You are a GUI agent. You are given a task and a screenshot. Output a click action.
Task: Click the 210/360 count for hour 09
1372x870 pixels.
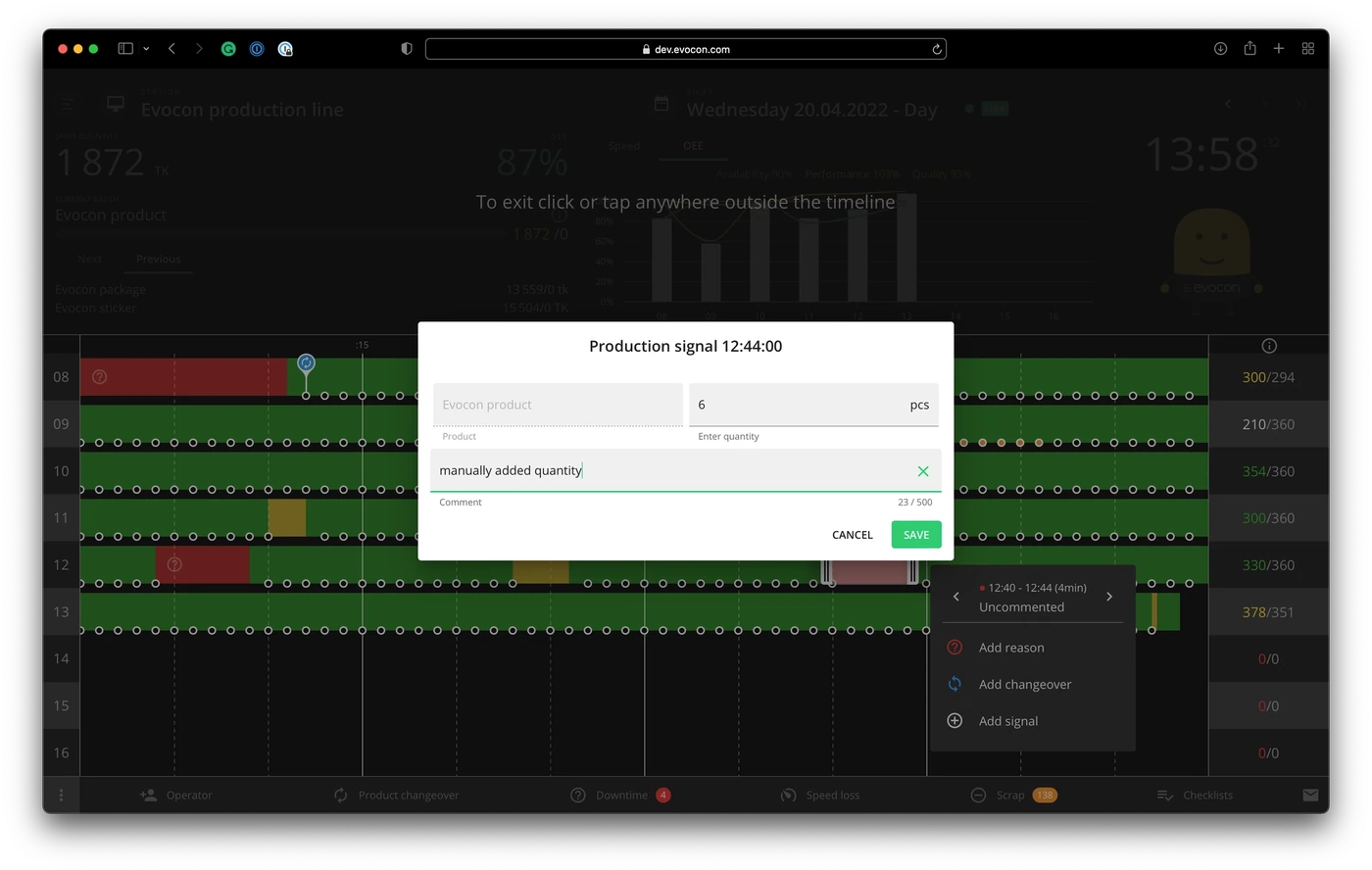[1268, 424]
